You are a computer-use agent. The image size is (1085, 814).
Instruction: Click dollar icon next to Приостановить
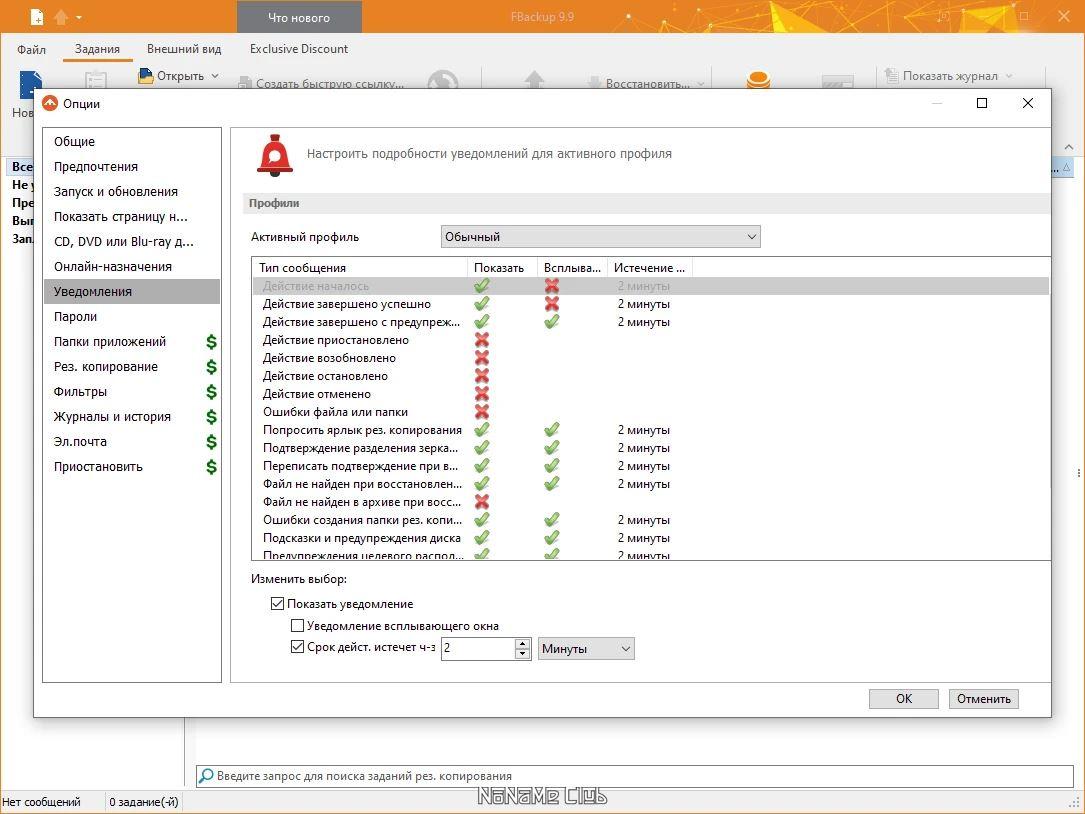click(x=212, y=467)
